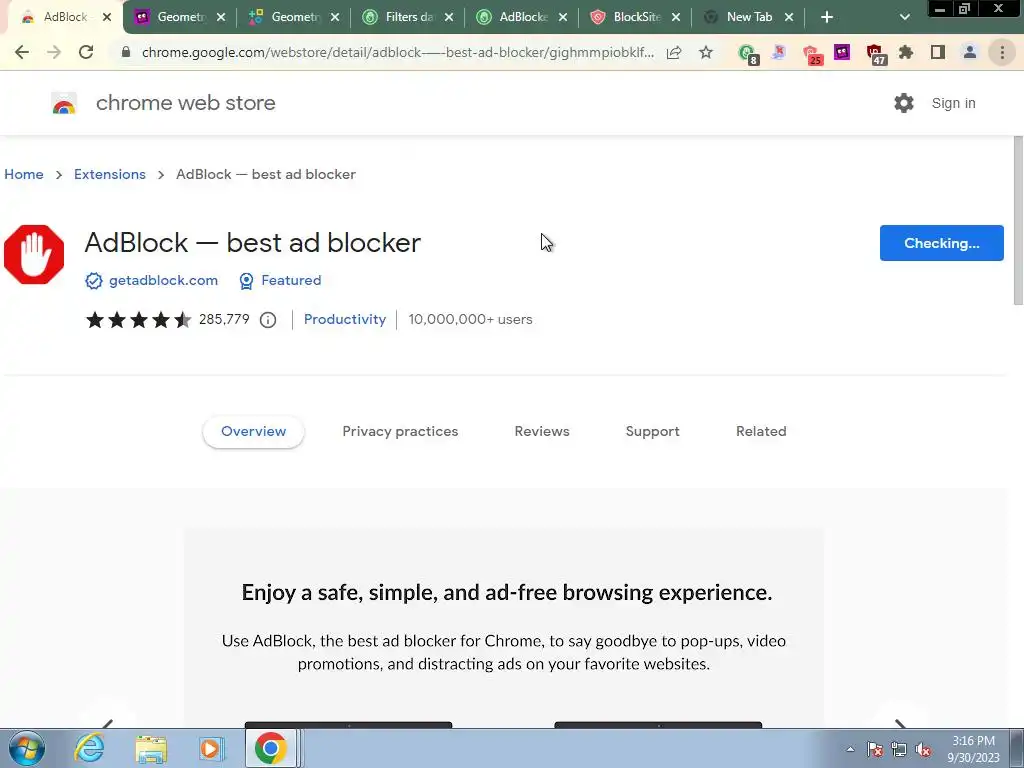Click the 10,000,000+ users text
Screen dimensions: 1024x768
pos(470,320)
